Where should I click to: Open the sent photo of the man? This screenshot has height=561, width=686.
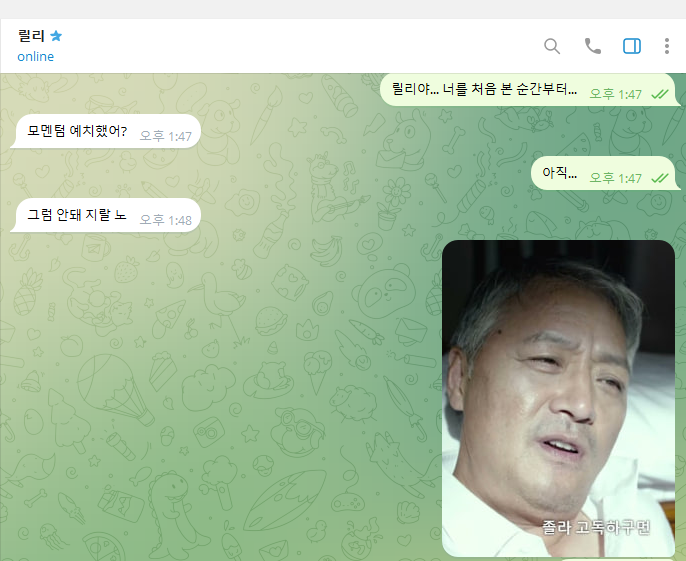558,398
